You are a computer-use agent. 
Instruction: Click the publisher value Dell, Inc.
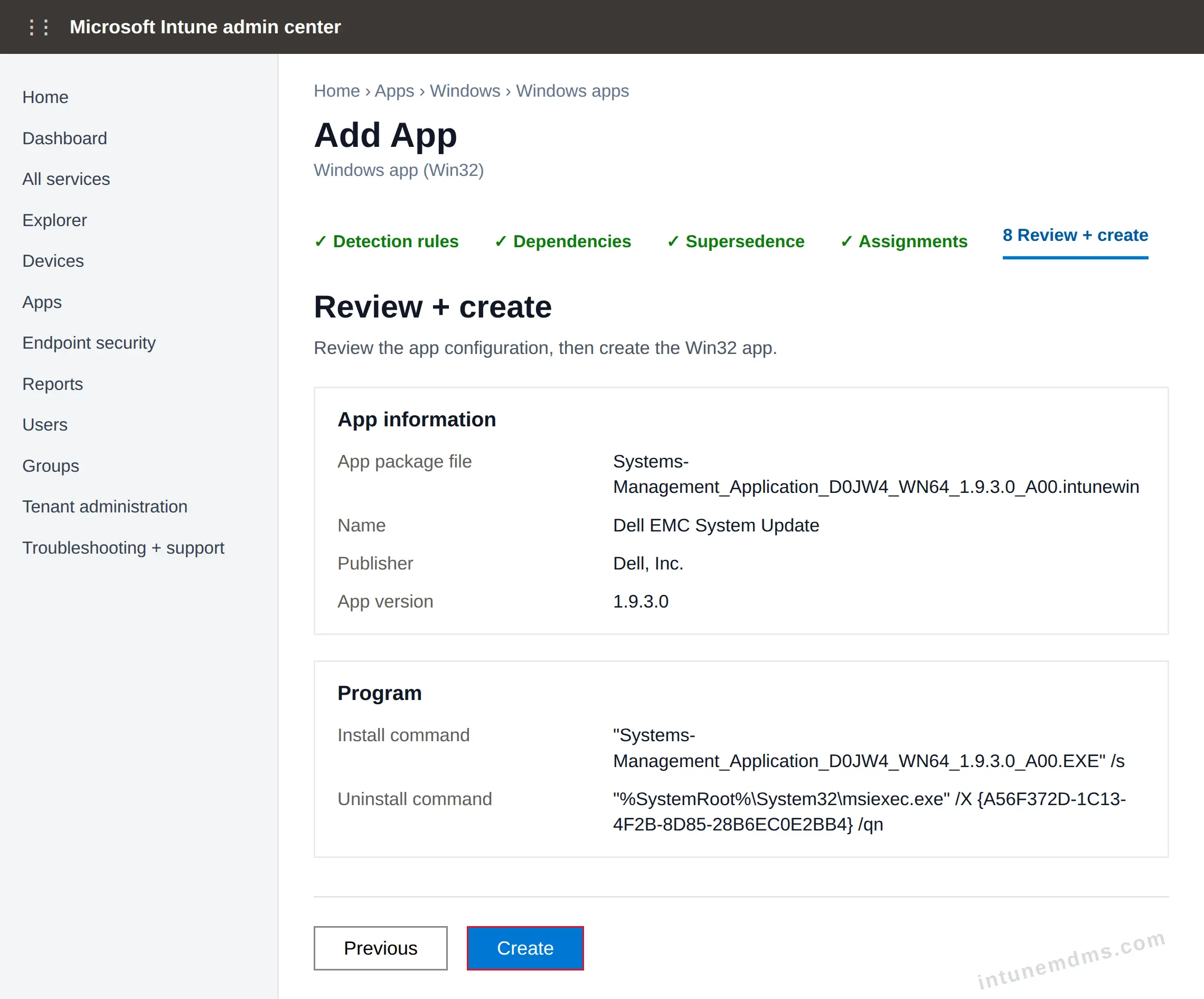(648, 563)
